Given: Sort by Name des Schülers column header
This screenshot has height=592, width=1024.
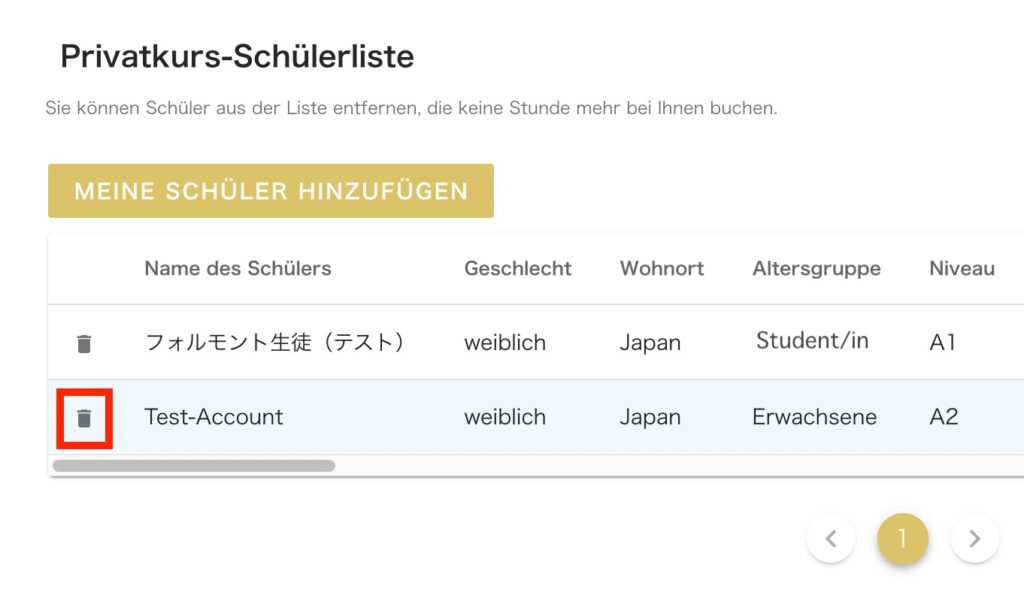Looking at the screenshot, I should (238, 269).
